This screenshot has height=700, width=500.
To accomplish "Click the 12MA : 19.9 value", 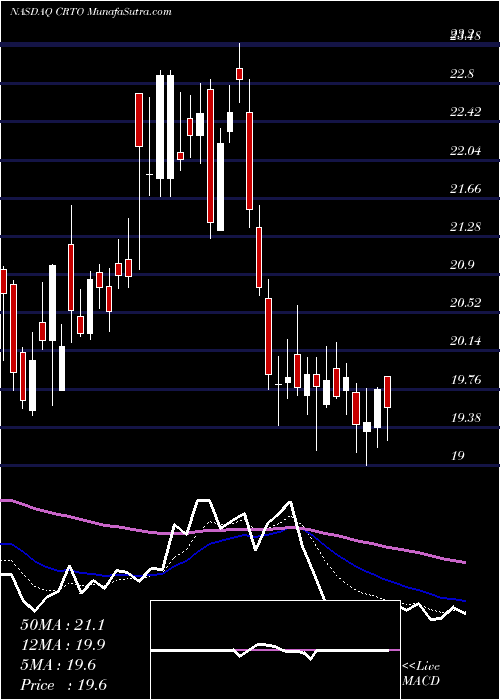I will tap(62, 645).
